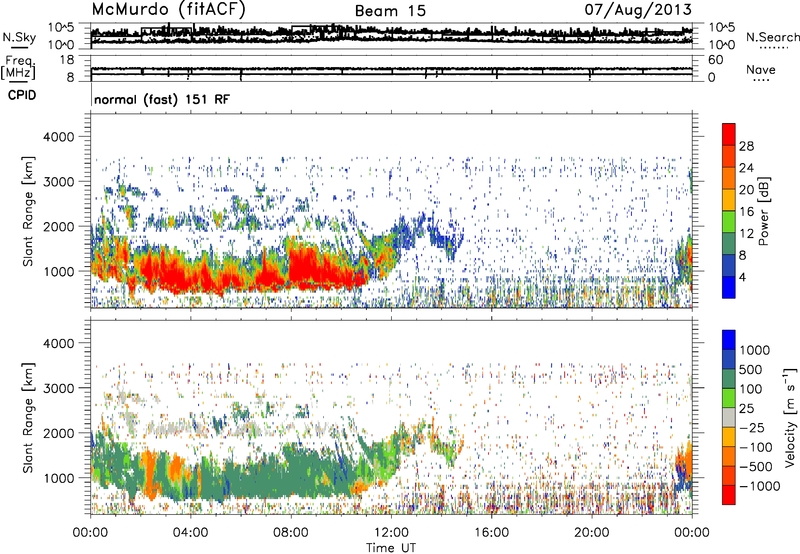Click the 'Freq. [MHz]' axis label

(19, 68)
